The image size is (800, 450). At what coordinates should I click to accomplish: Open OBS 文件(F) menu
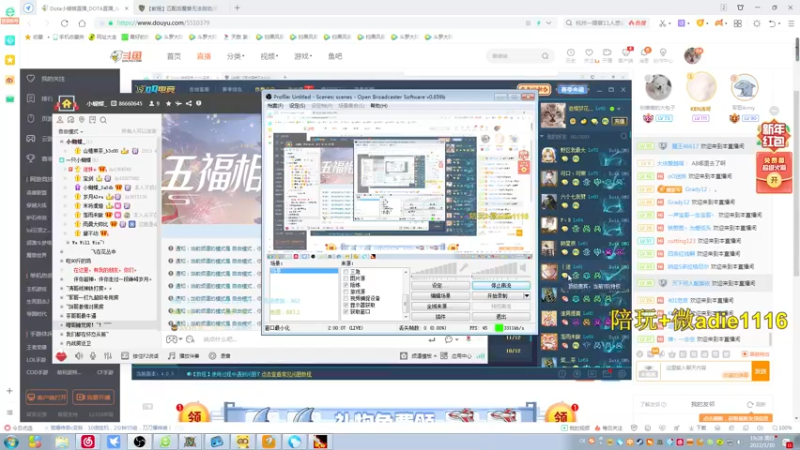[x=275, y=106]
